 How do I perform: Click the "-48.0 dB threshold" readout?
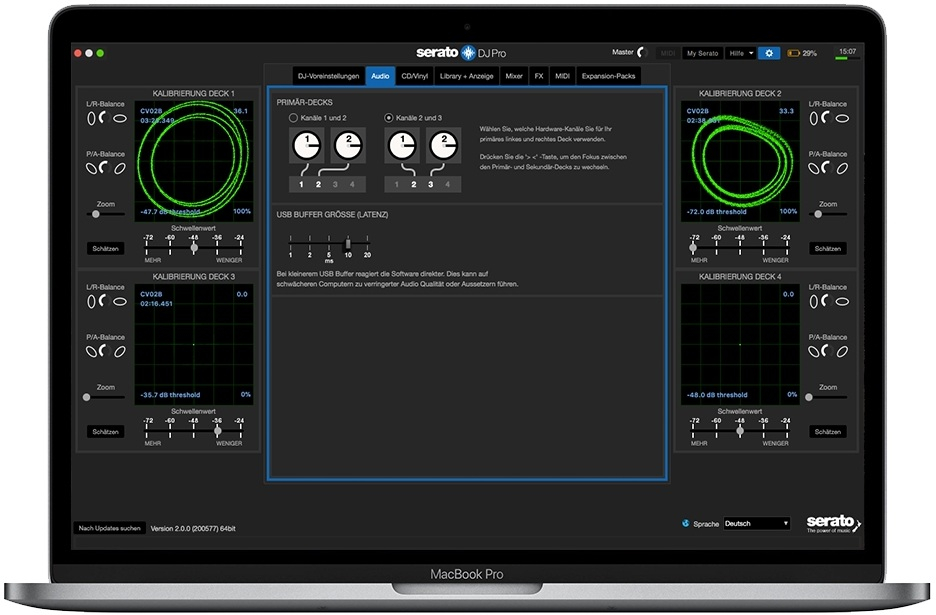(x=716, y=395)
